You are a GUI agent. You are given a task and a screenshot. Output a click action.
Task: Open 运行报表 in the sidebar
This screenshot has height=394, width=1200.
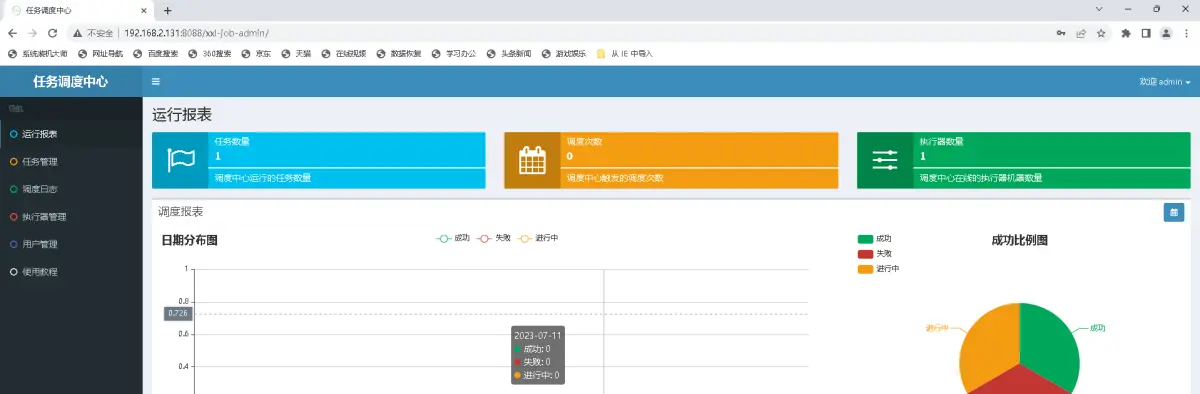pos(71,134)
